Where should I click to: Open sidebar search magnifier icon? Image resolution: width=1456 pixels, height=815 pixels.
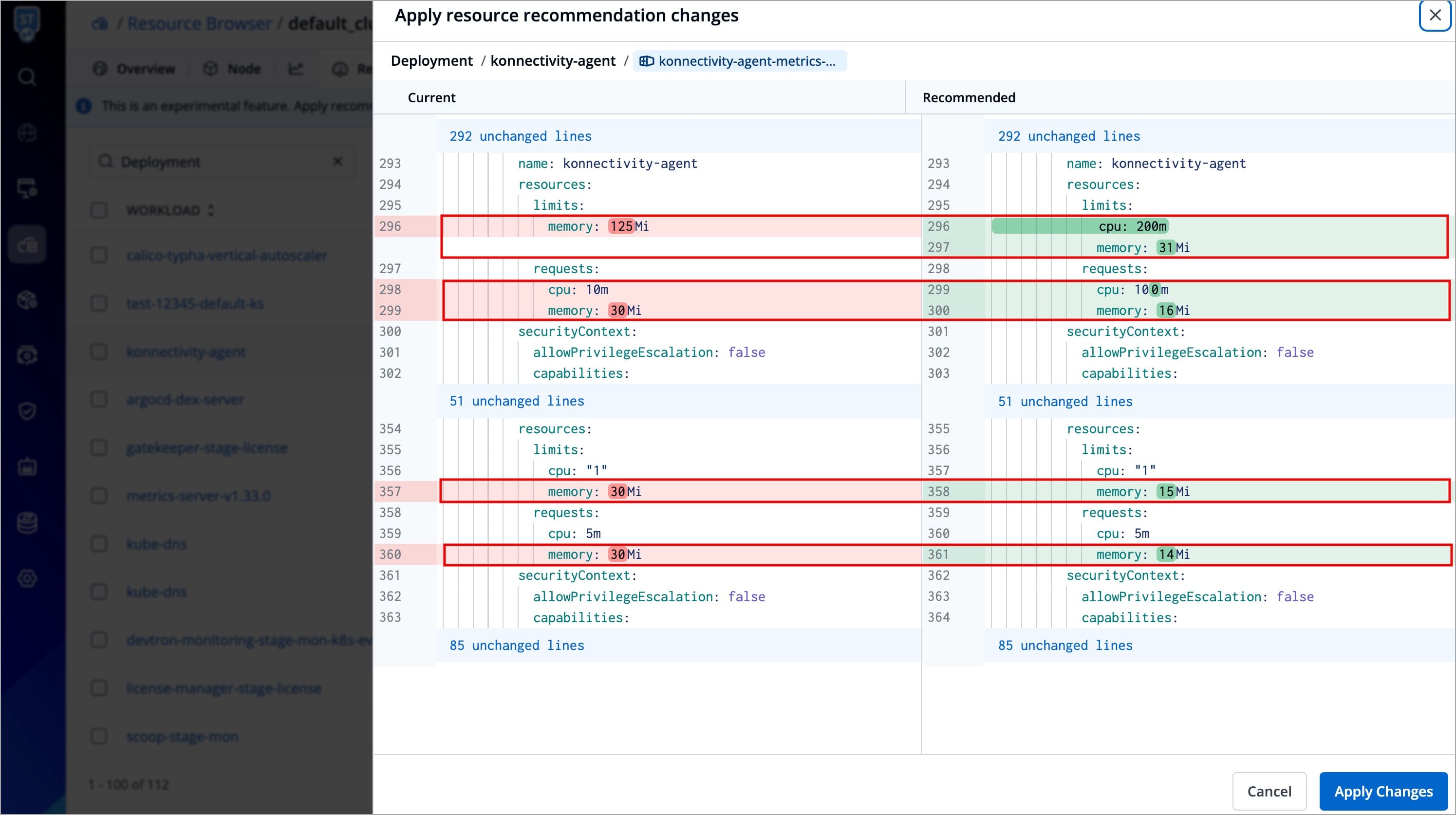pyautogui.click(x=27, y=76)
